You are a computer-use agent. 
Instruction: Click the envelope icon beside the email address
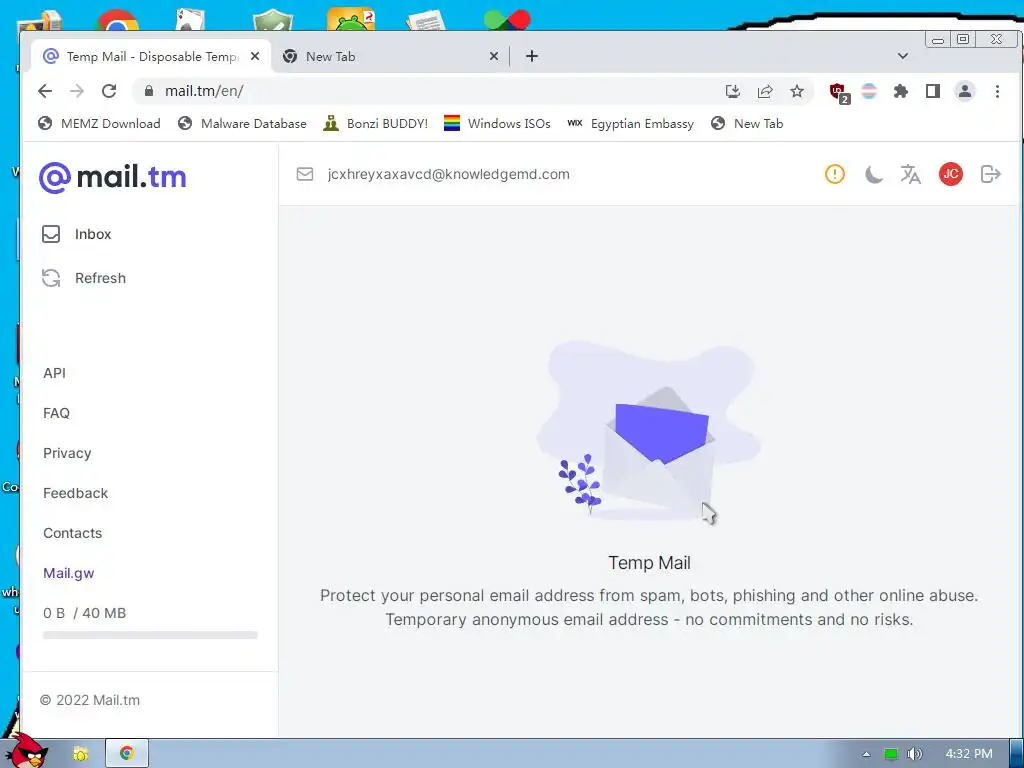click(305, 174)
